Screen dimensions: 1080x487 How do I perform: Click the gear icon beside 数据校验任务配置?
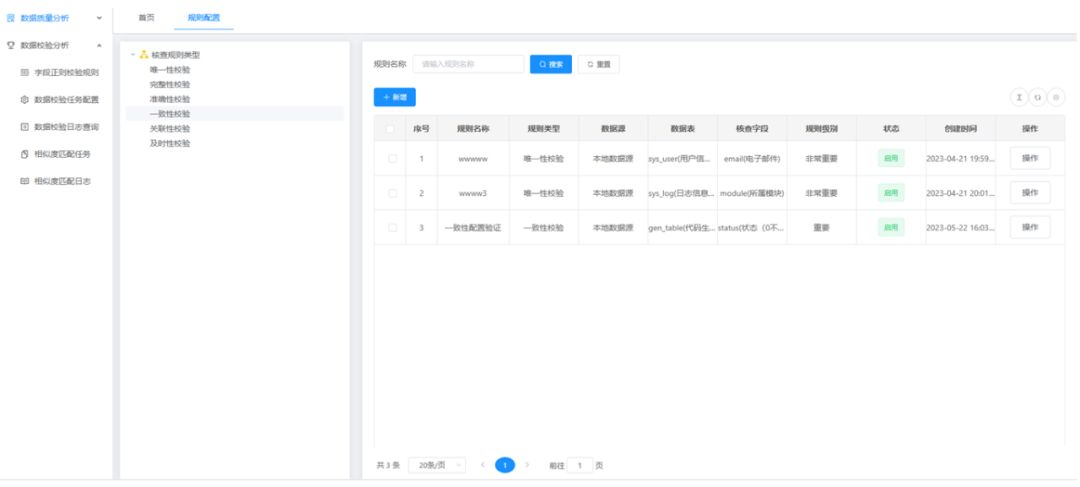(x=25, y=99)
